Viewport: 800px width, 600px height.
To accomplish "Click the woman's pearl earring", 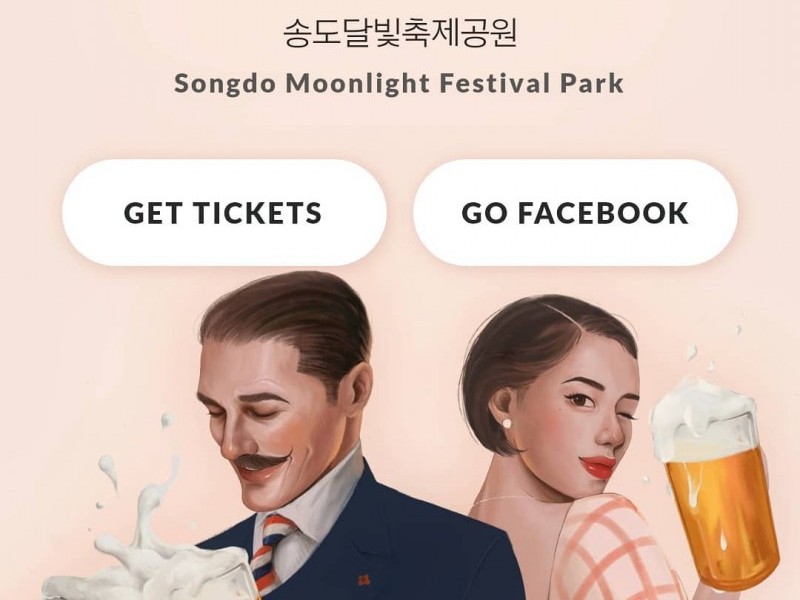I will pos(508,423).
